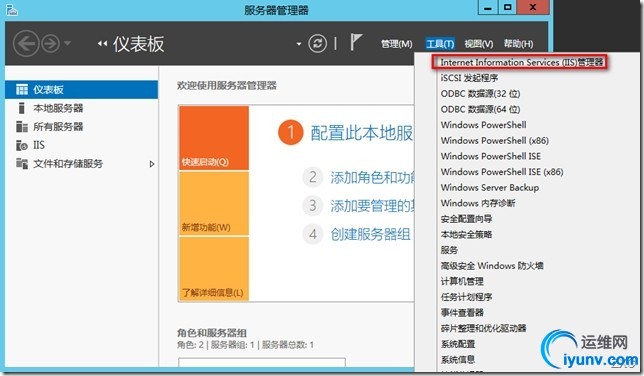Screen dimensions: 644x376
Task: Open 任务计划程序
Action: click(466, 297)
